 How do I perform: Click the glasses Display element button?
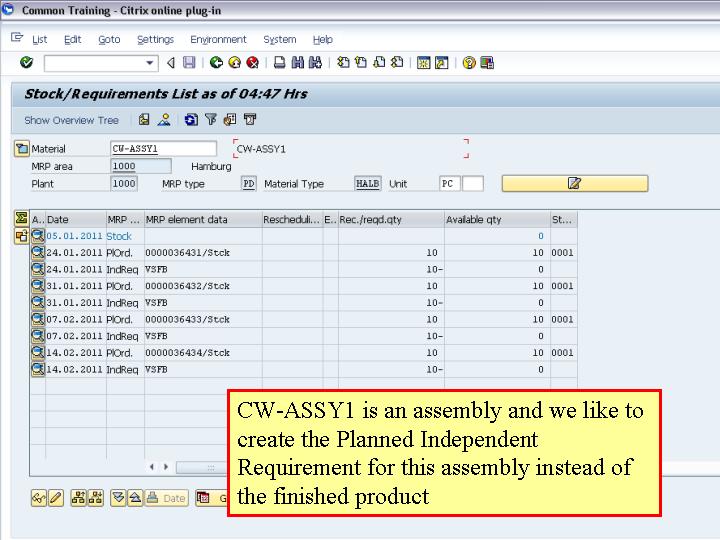[39, 498]
